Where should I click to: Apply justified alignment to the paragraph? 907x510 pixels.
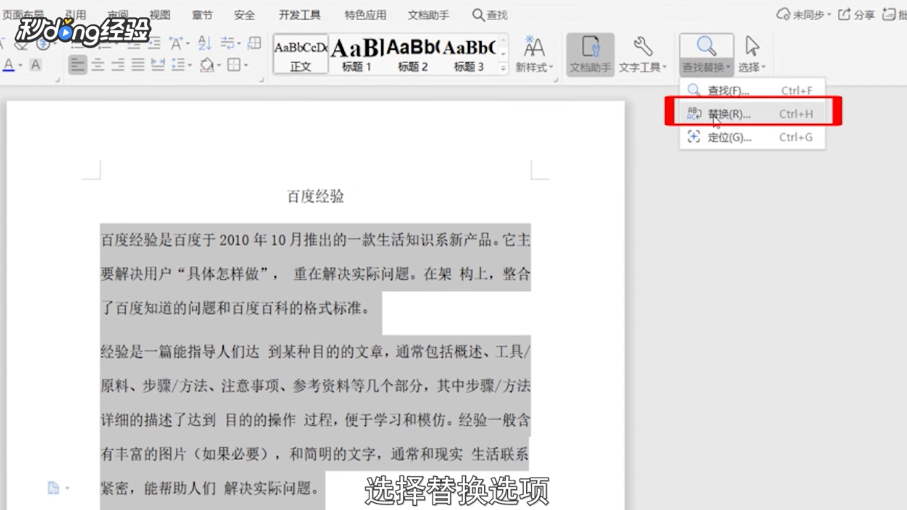[x=138, y=65]
